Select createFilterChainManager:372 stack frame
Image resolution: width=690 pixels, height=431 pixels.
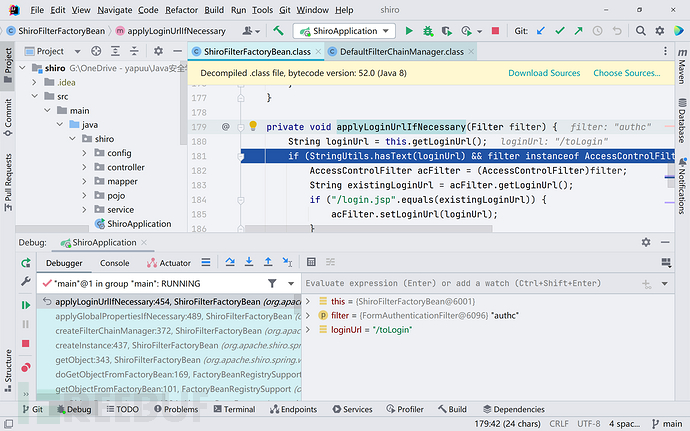(169, 331)
